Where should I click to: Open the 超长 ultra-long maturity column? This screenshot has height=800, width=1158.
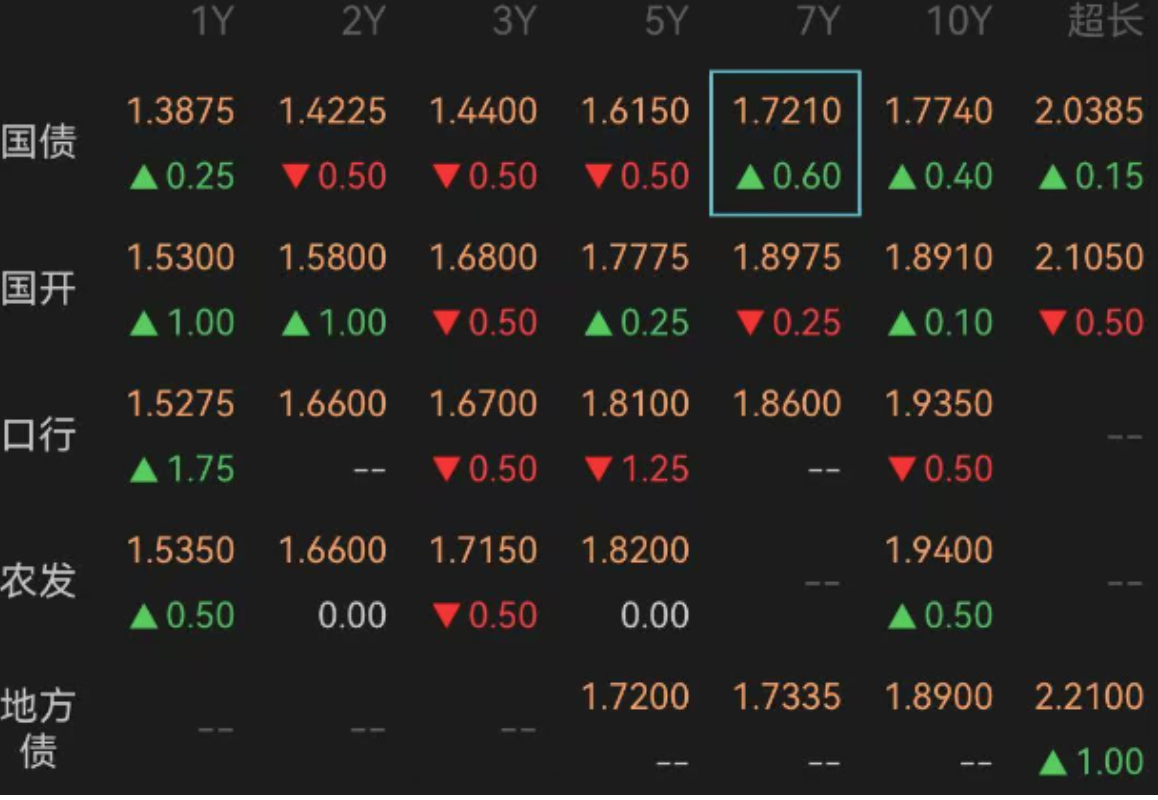coord(1104,22)
